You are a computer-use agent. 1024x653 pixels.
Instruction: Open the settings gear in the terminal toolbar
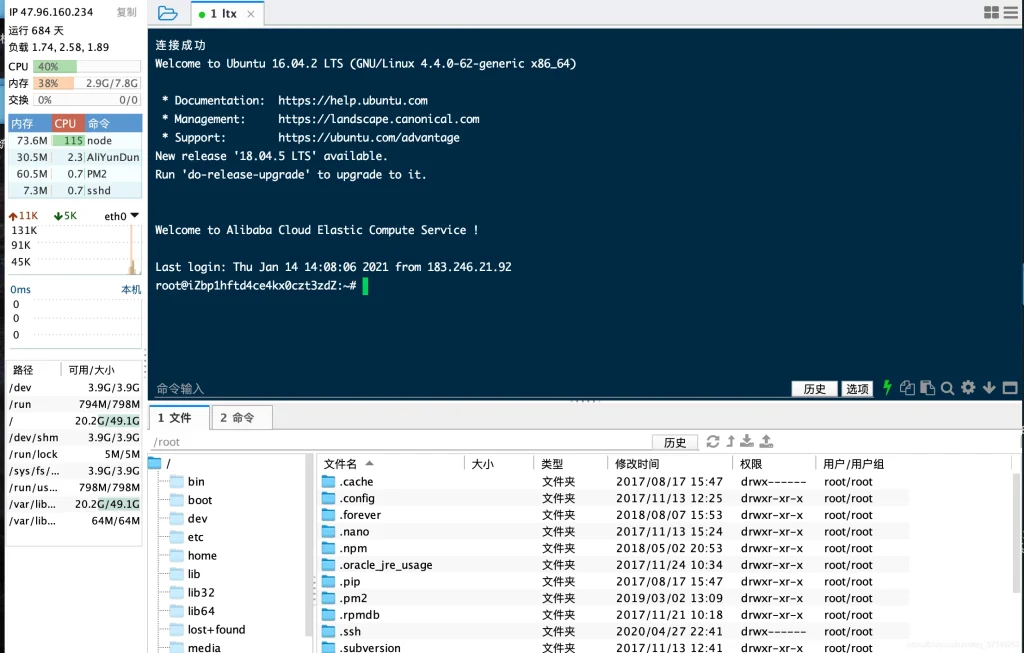(967, 388)
